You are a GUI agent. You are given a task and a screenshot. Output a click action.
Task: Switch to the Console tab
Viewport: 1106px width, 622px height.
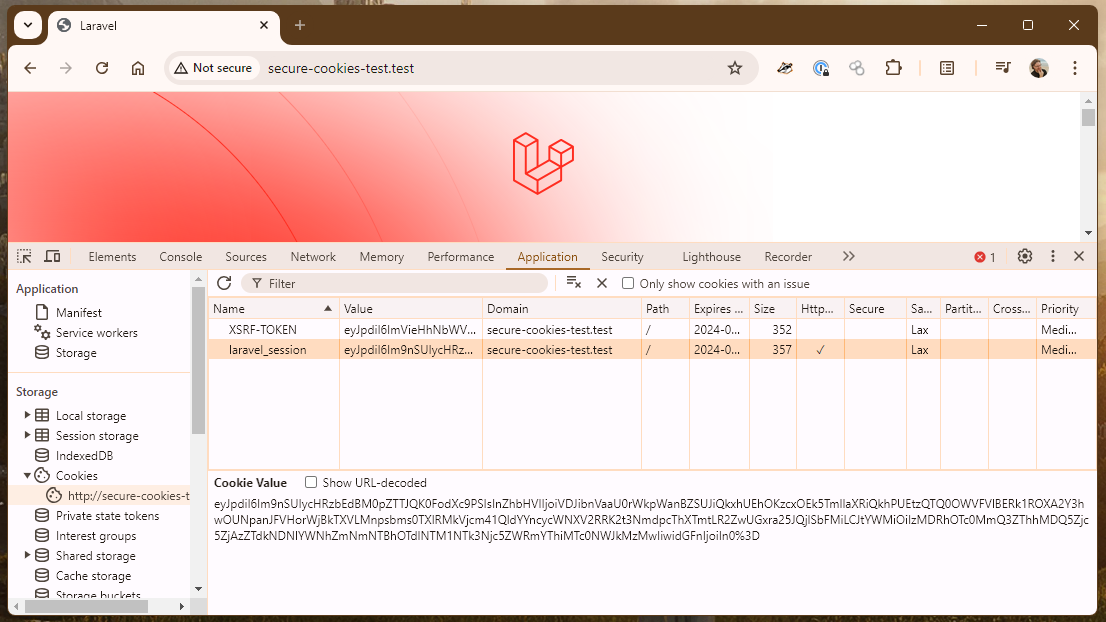tap(181, 257)
